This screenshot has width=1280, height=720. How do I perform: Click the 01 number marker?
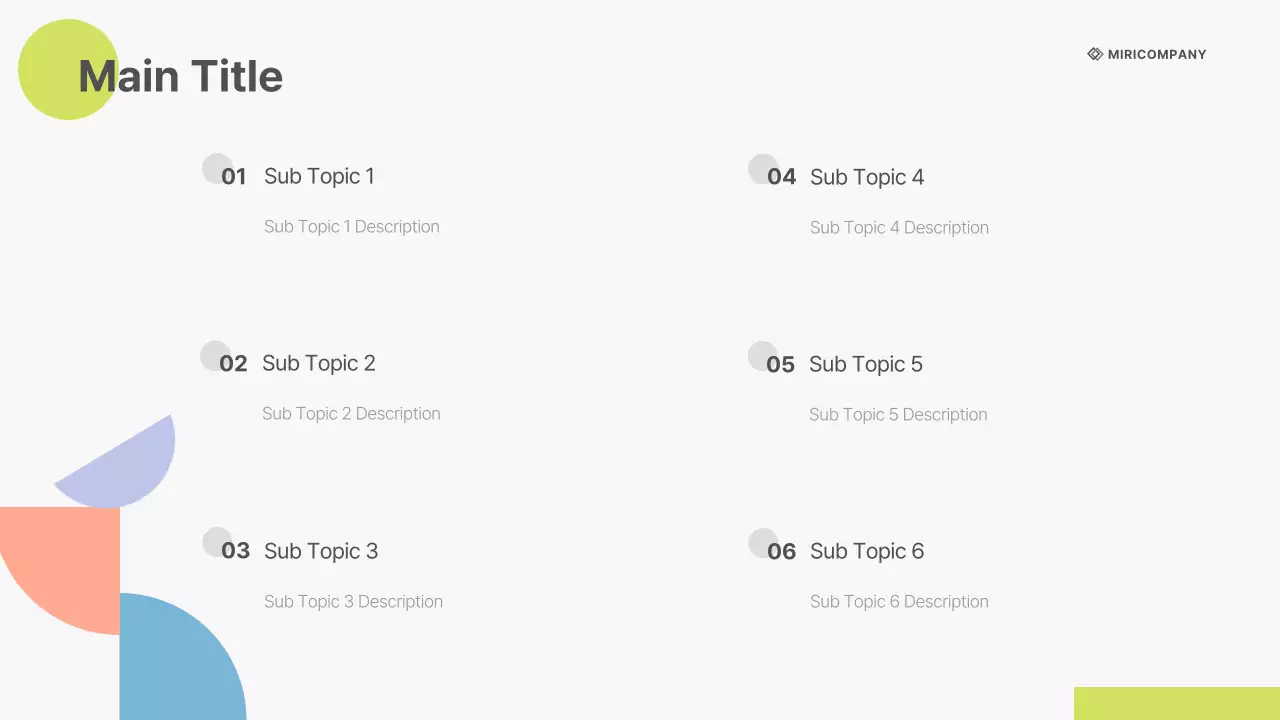pyautogui.click(x=233, y=177)
